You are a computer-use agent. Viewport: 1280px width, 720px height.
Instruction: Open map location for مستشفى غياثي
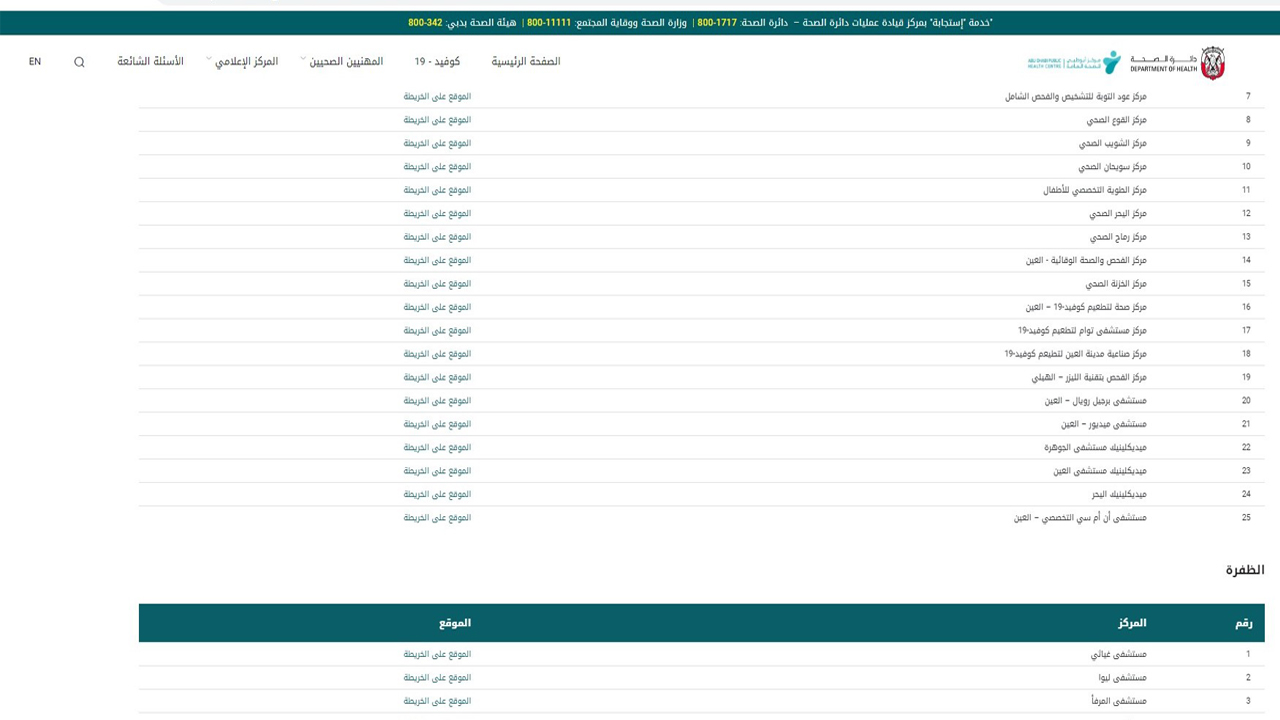tap(437, 654)
